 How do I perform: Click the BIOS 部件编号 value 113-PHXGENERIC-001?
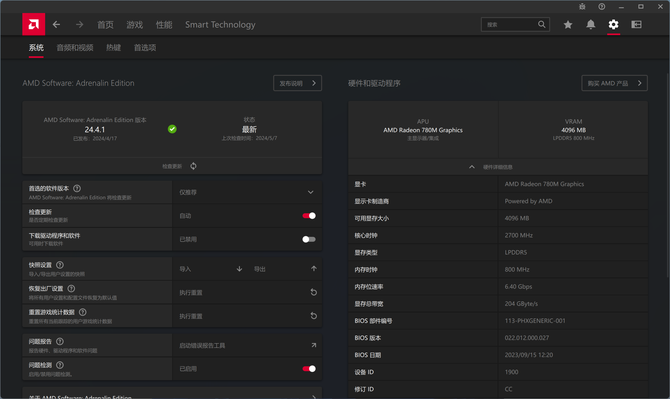tap(535, 321)
